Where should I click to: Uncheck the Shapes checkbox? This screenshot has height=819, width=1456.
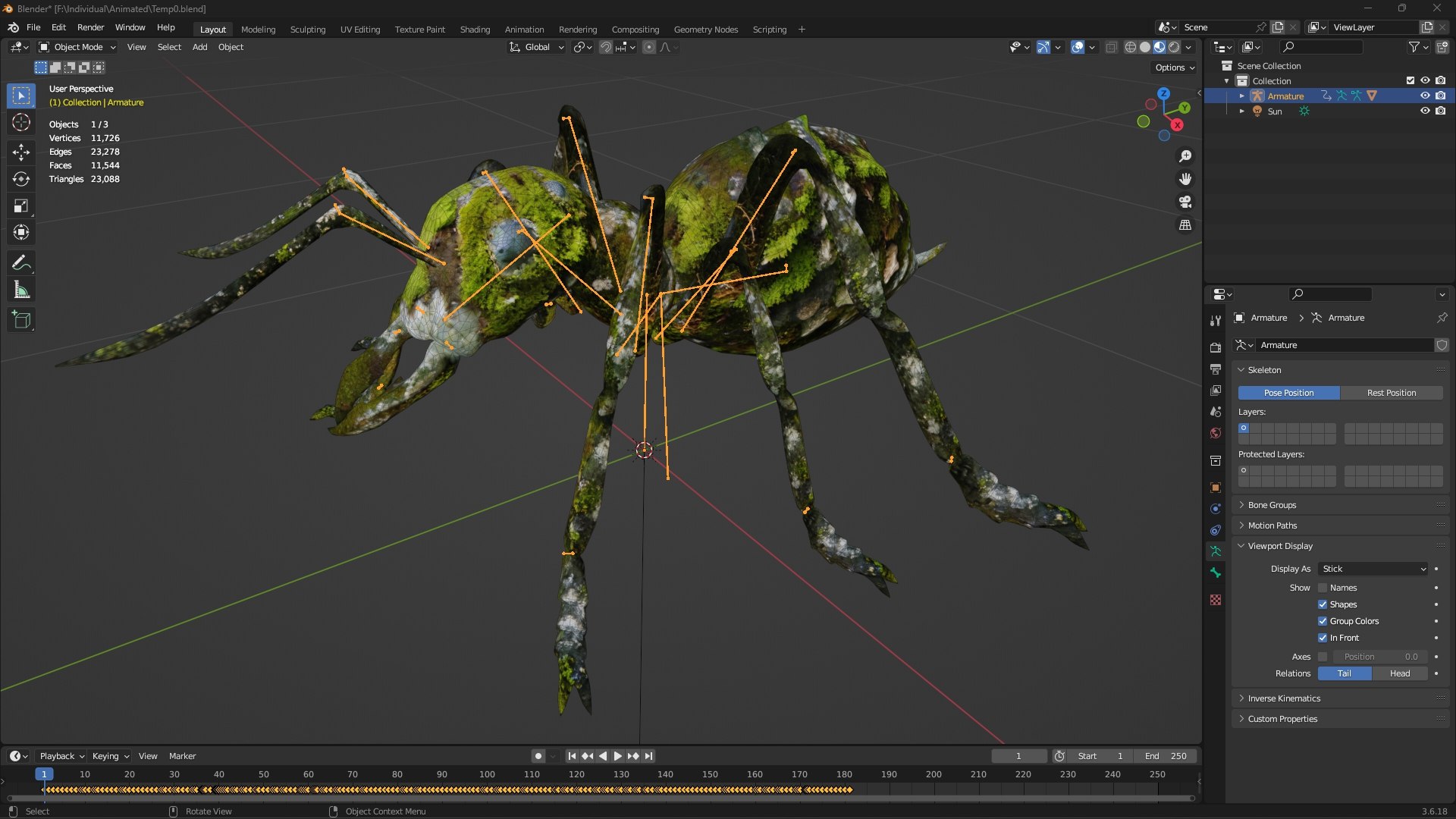[x=1323, y=604]
